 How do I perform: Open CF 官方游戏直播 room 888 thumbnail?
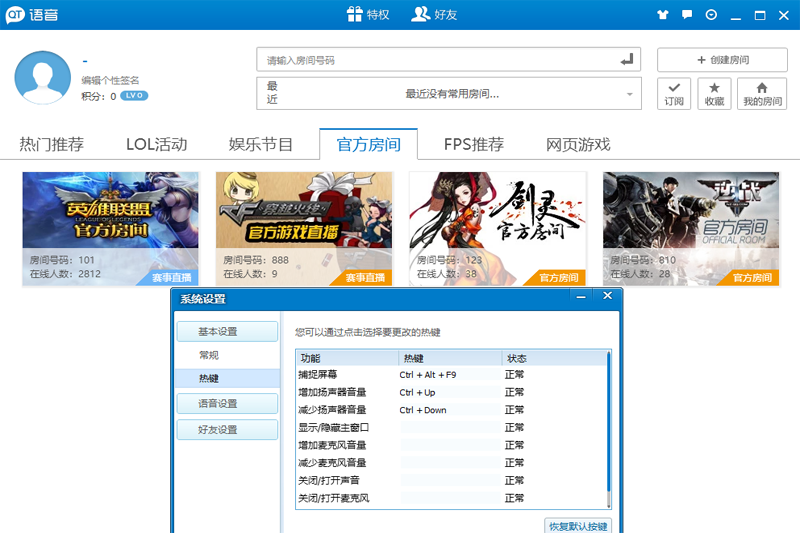pyautogui.click(x=304, y=229)
